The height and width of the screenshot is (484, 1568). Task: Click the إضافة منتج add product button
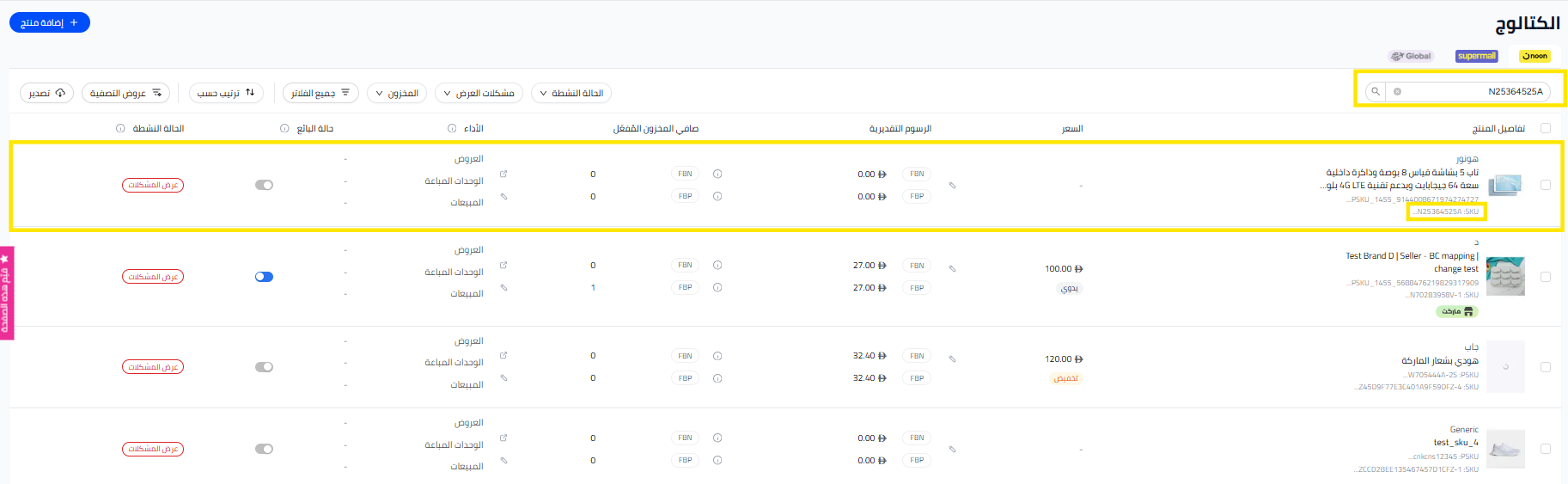tap(50, 22)
